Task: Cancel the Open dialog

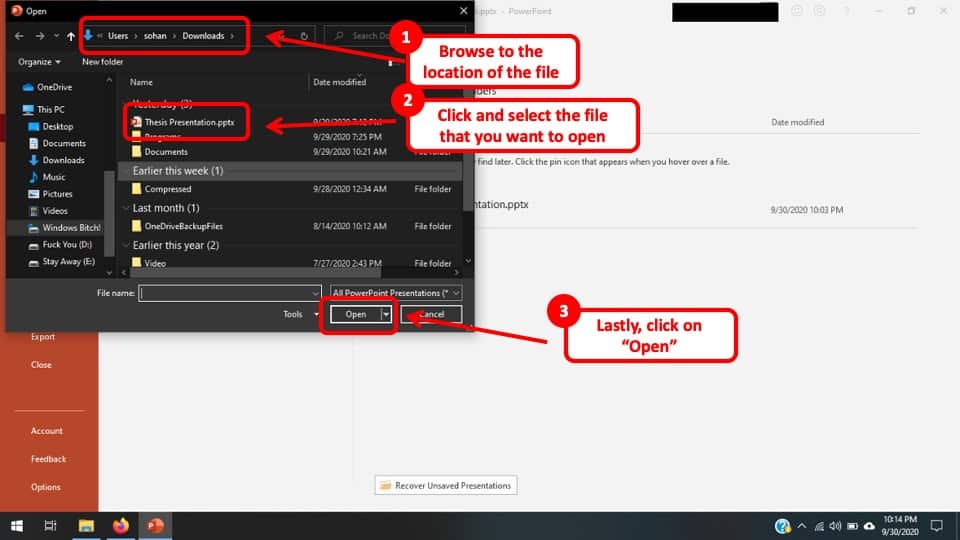Action: point(431,314)
